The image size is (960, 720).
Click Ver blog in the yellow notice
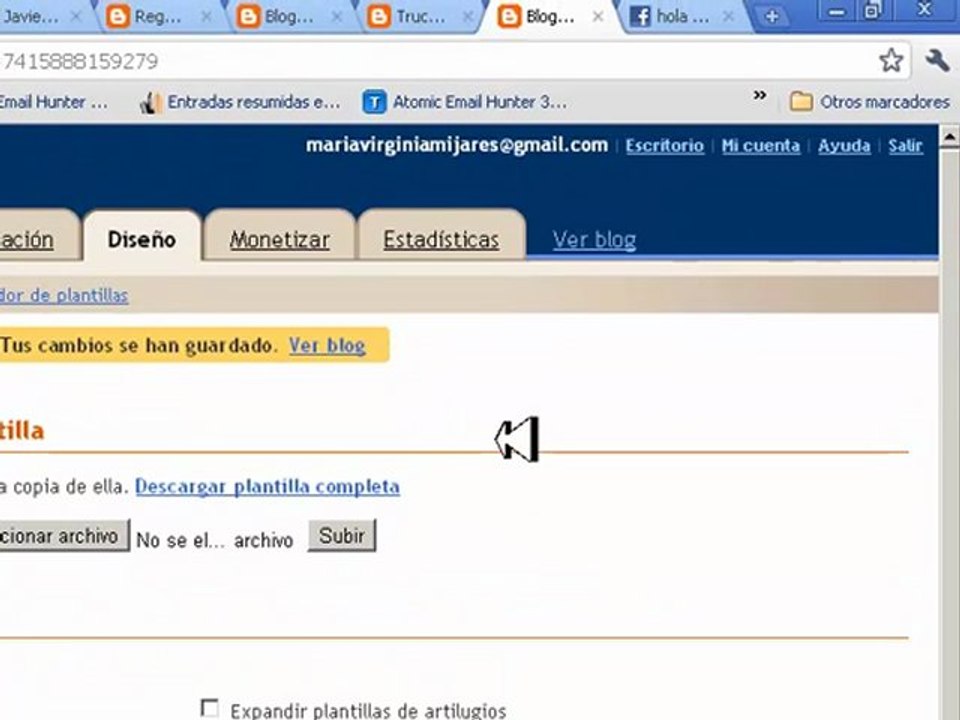pos(327,345)
